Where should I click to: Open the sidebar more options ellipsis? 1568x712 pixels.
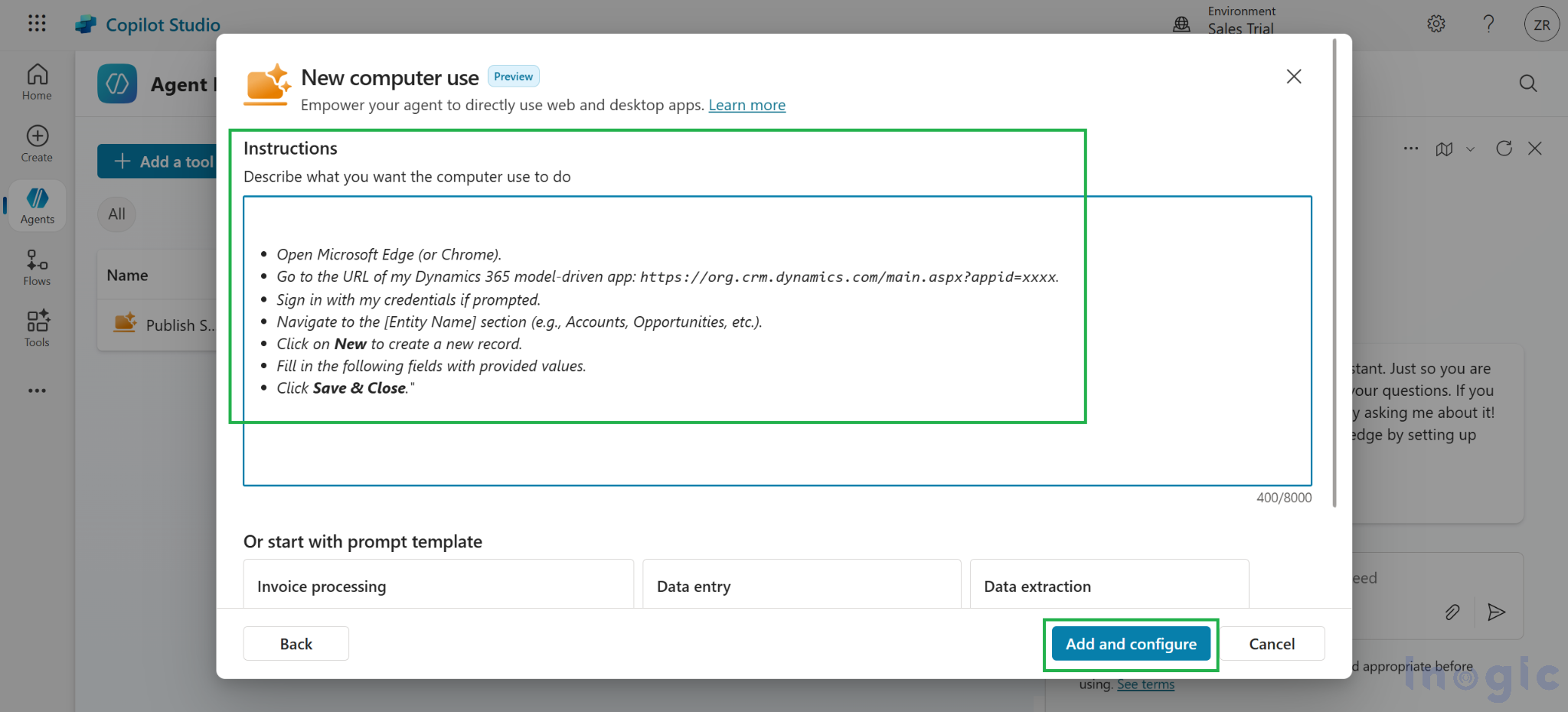click(x=37, y=390)
